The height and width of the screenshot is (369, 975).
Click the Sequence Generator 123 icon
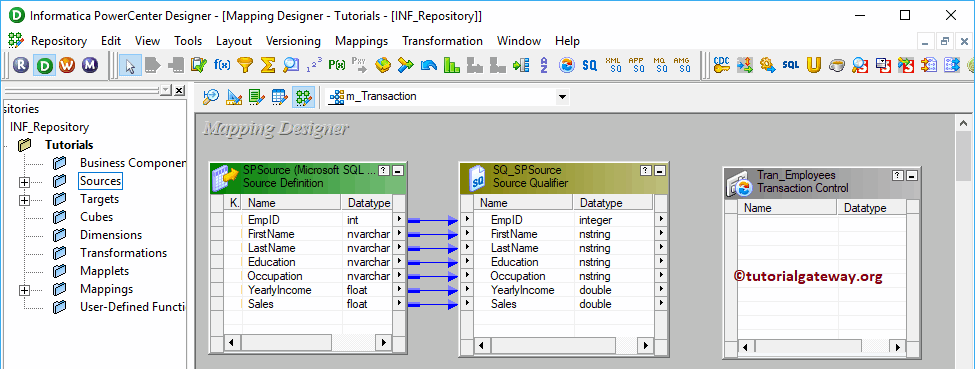click(314, 65)
